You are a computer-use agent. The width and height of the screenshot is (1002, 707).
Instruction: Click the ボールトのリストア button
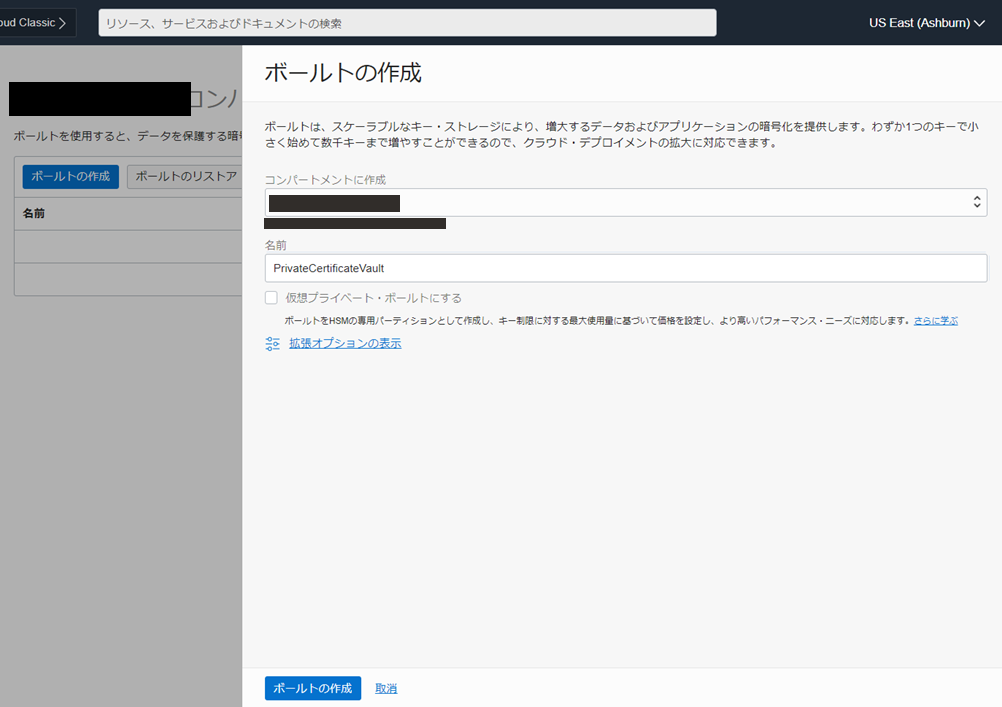185,177
